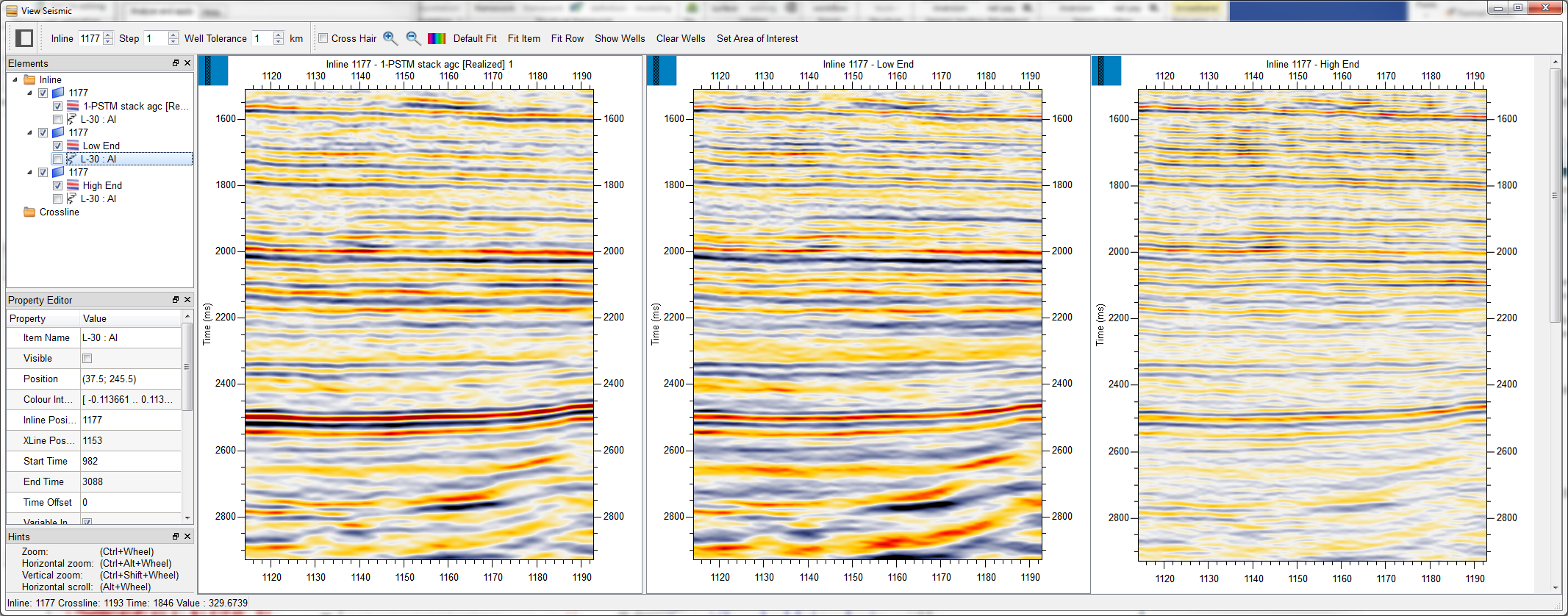
Task: Click Default Fit in the toolbar
Action: tap(474, 38)
